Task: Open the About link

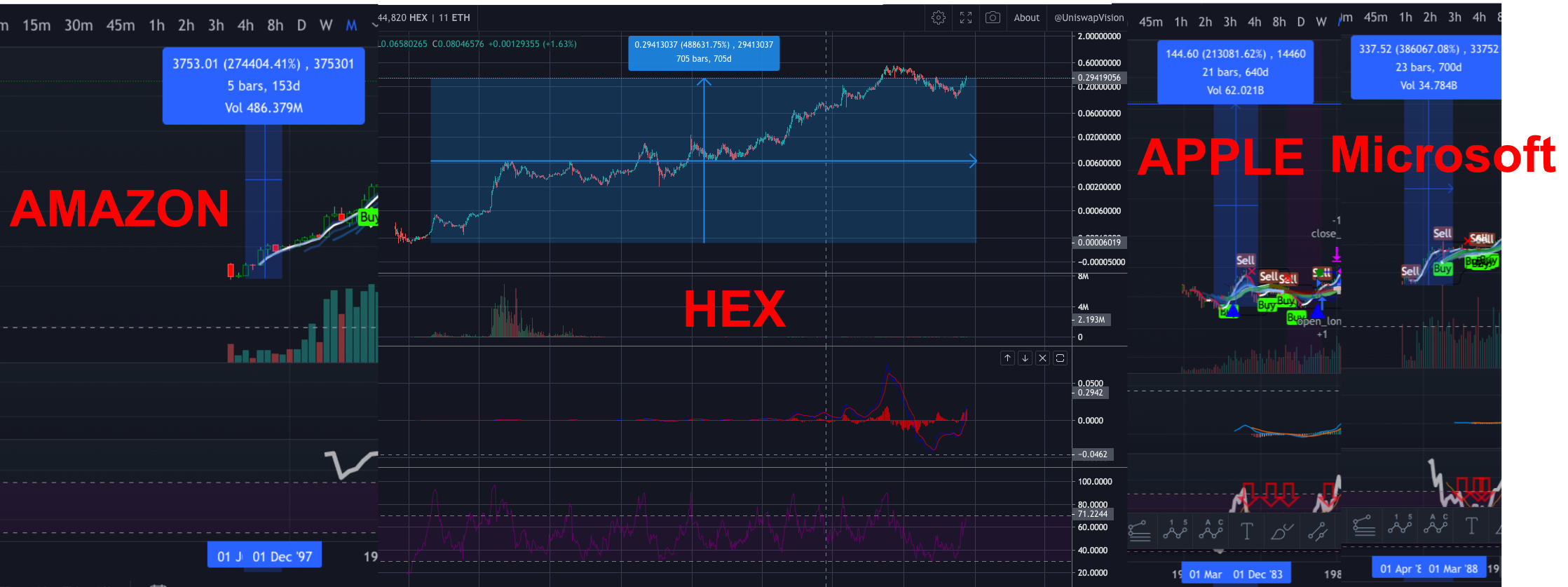Action: [x=1027, y=18]
